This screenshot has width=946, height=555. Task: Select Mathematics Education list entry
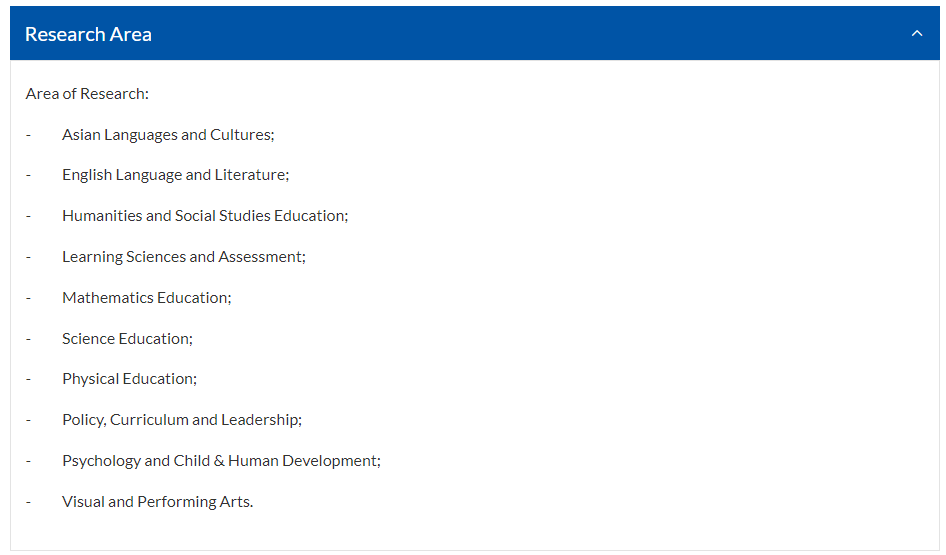click(147, 298)
